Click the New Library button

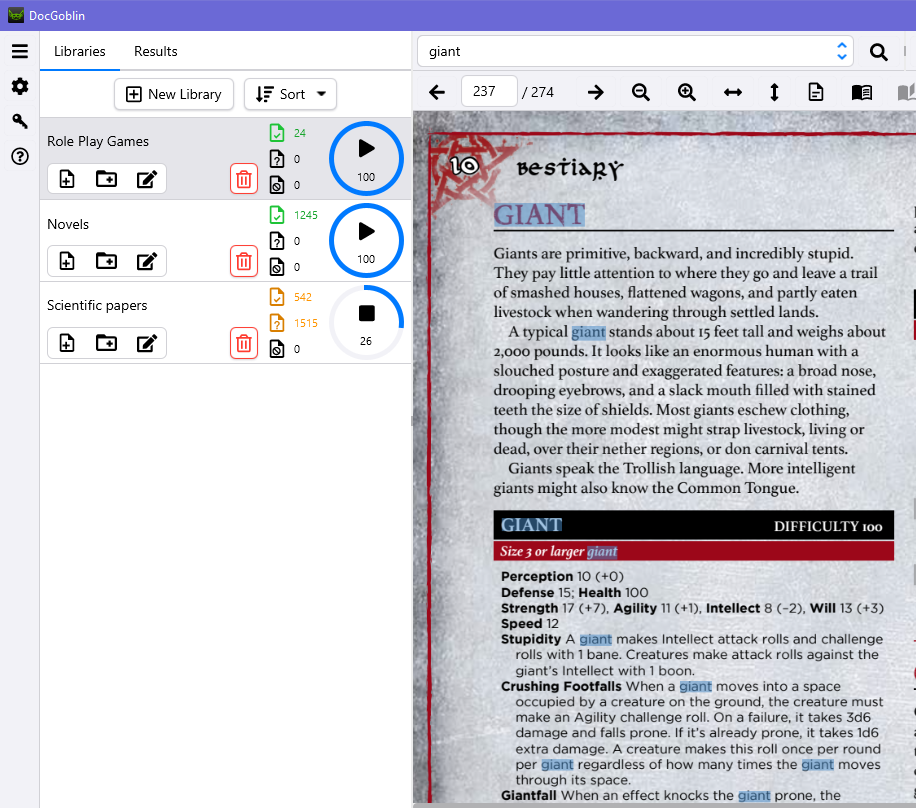[174, 94]
